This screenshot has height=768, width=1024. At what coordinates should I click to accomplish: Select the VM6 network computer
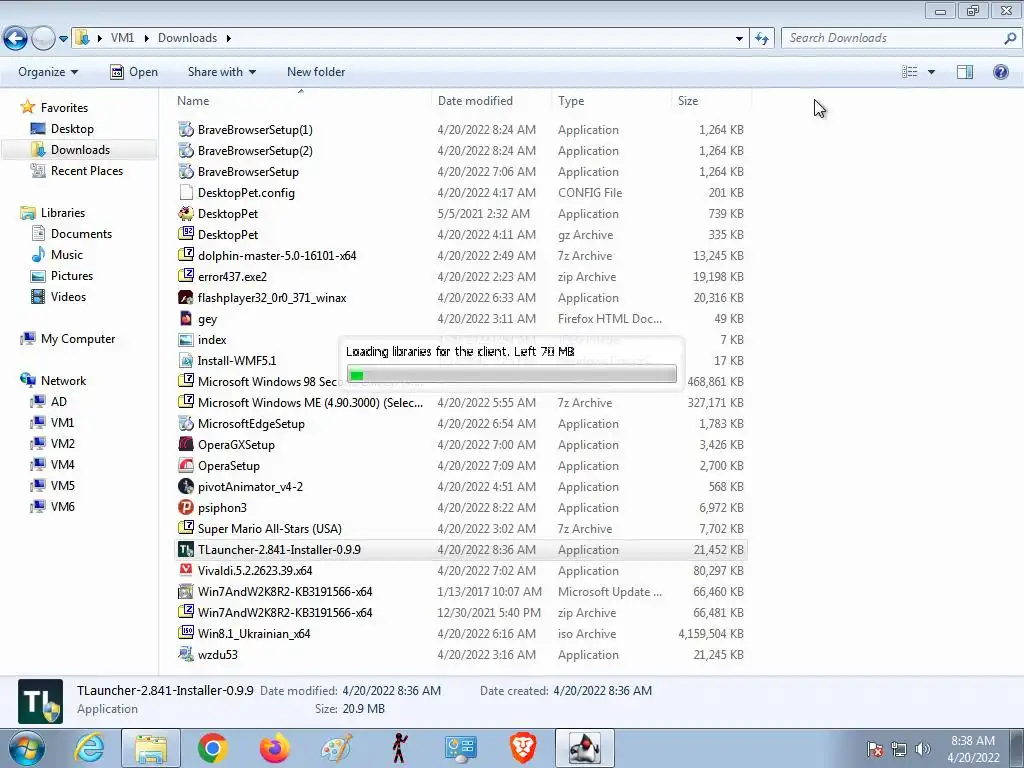click(63, 507)
